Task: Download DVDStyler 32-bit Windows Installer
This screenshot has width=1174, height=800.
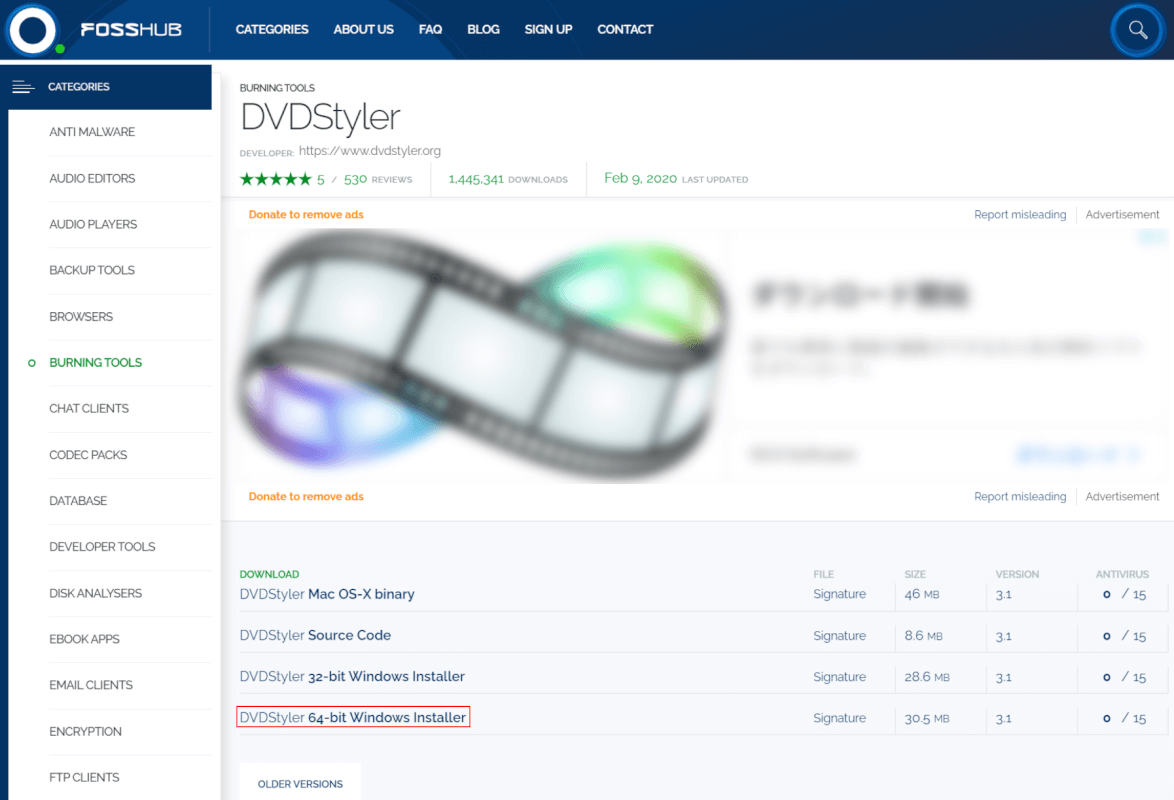Action: [x=352, y=676]
